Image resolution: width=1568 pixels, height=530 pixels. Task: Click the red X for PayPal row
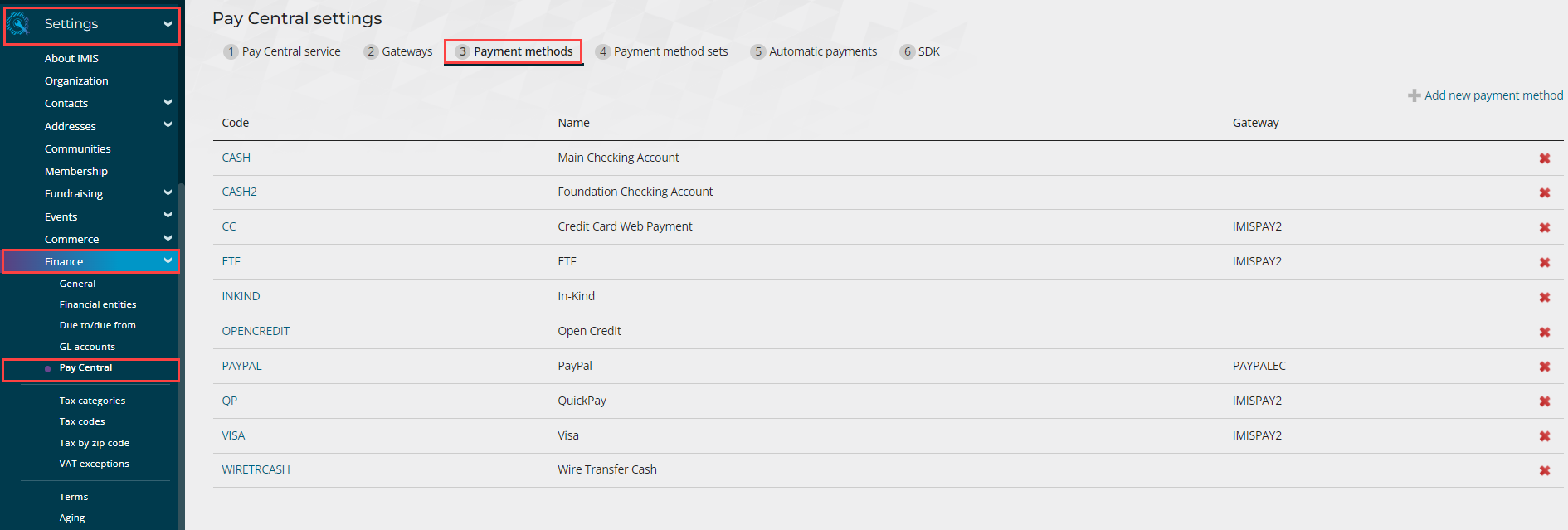coord(1544,367)
